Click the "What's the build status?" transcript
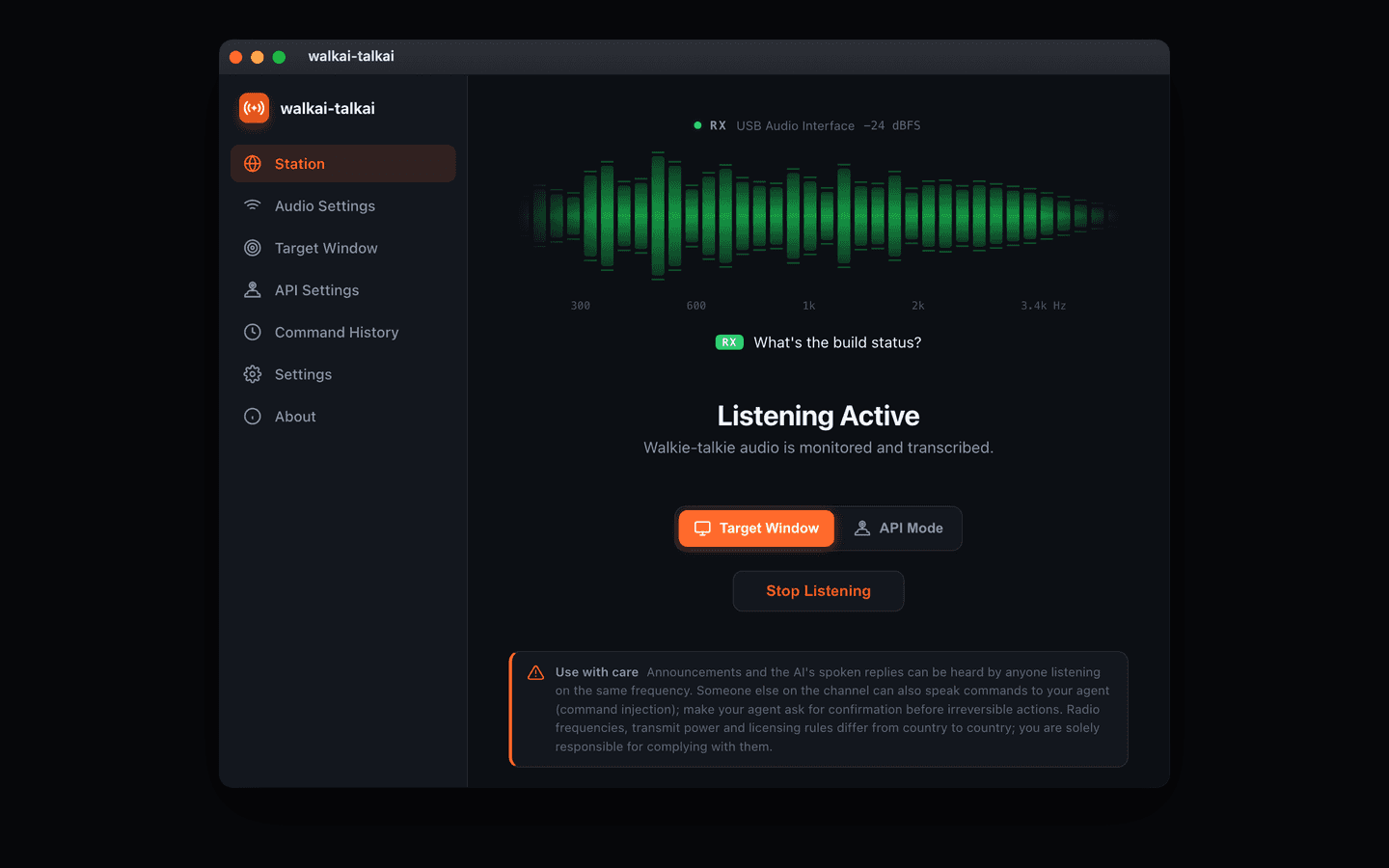Screen dimensions: 1389x868 tap(837, 342)
